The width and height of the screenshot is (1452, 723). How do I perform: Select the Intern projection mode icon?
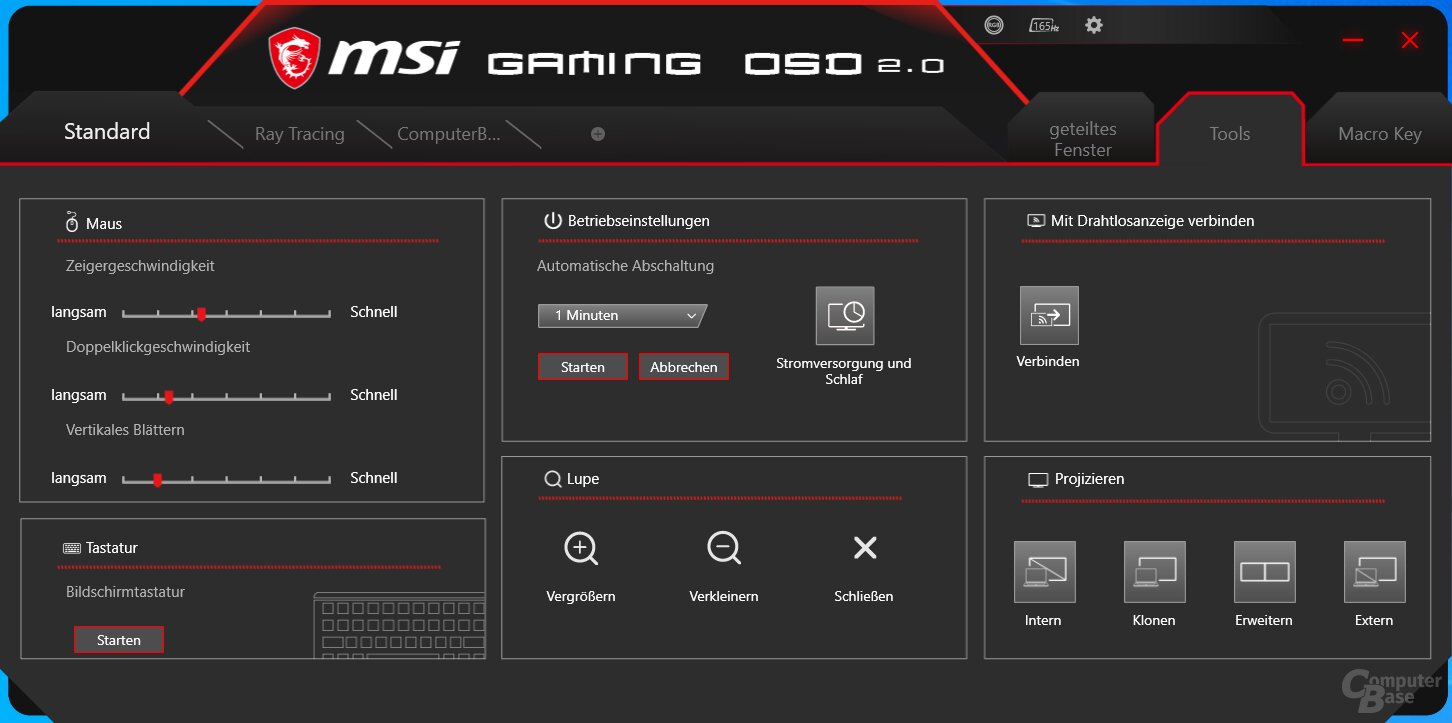coord(1045,572)
